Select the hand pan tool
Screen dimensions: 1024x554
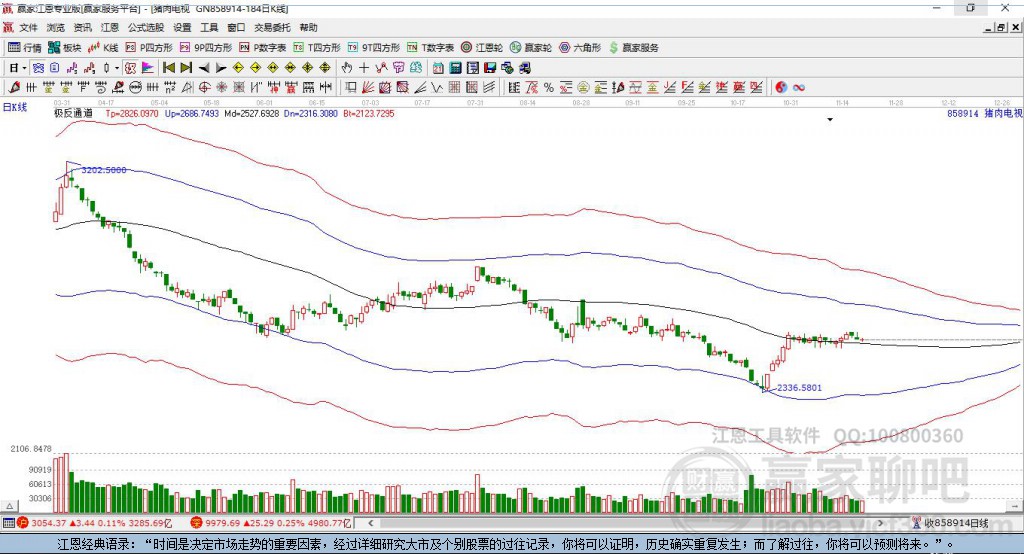click(347, 68)
